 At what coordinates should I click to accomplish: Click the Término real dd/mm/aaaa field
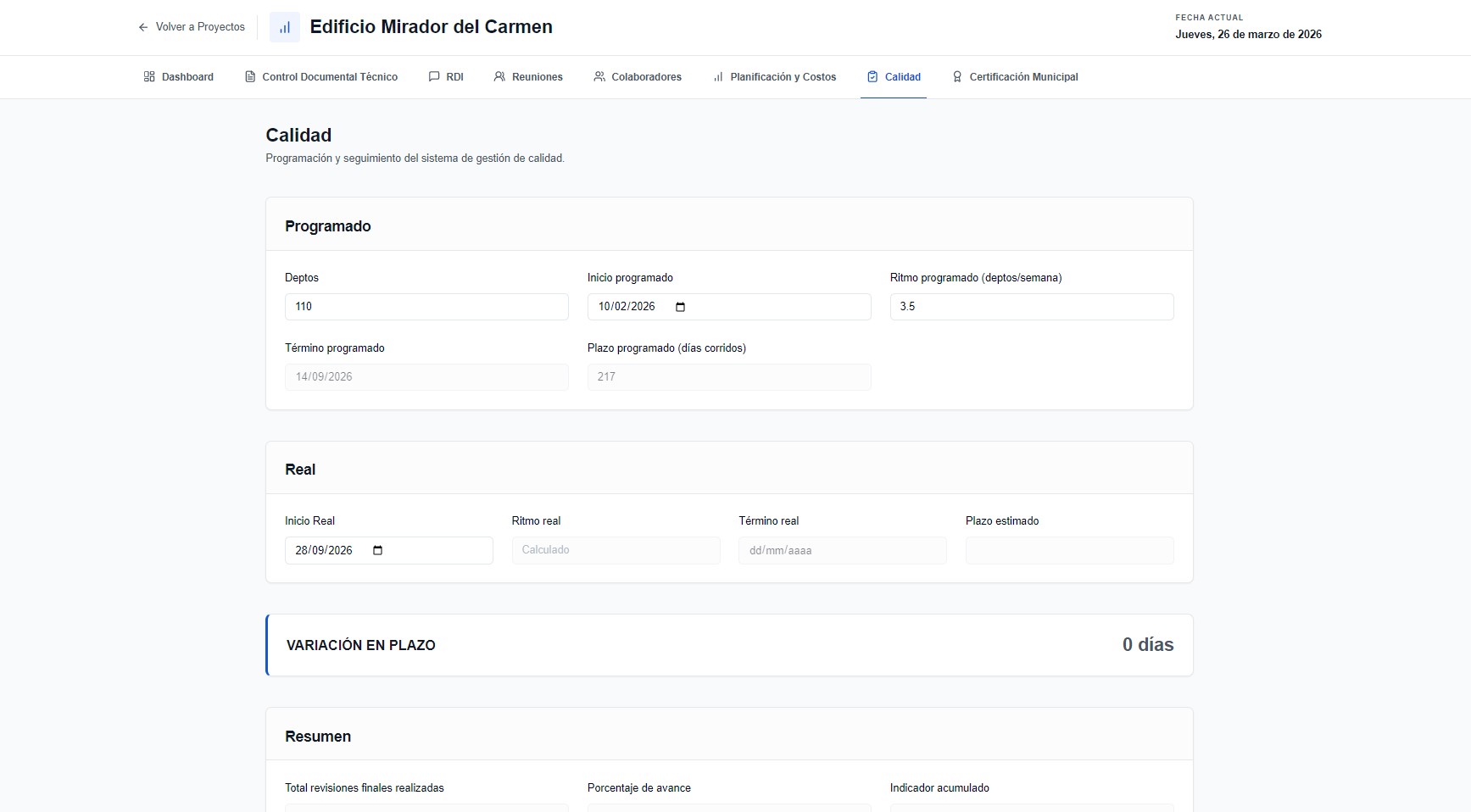pyautogui.click(x=843, y=550)
